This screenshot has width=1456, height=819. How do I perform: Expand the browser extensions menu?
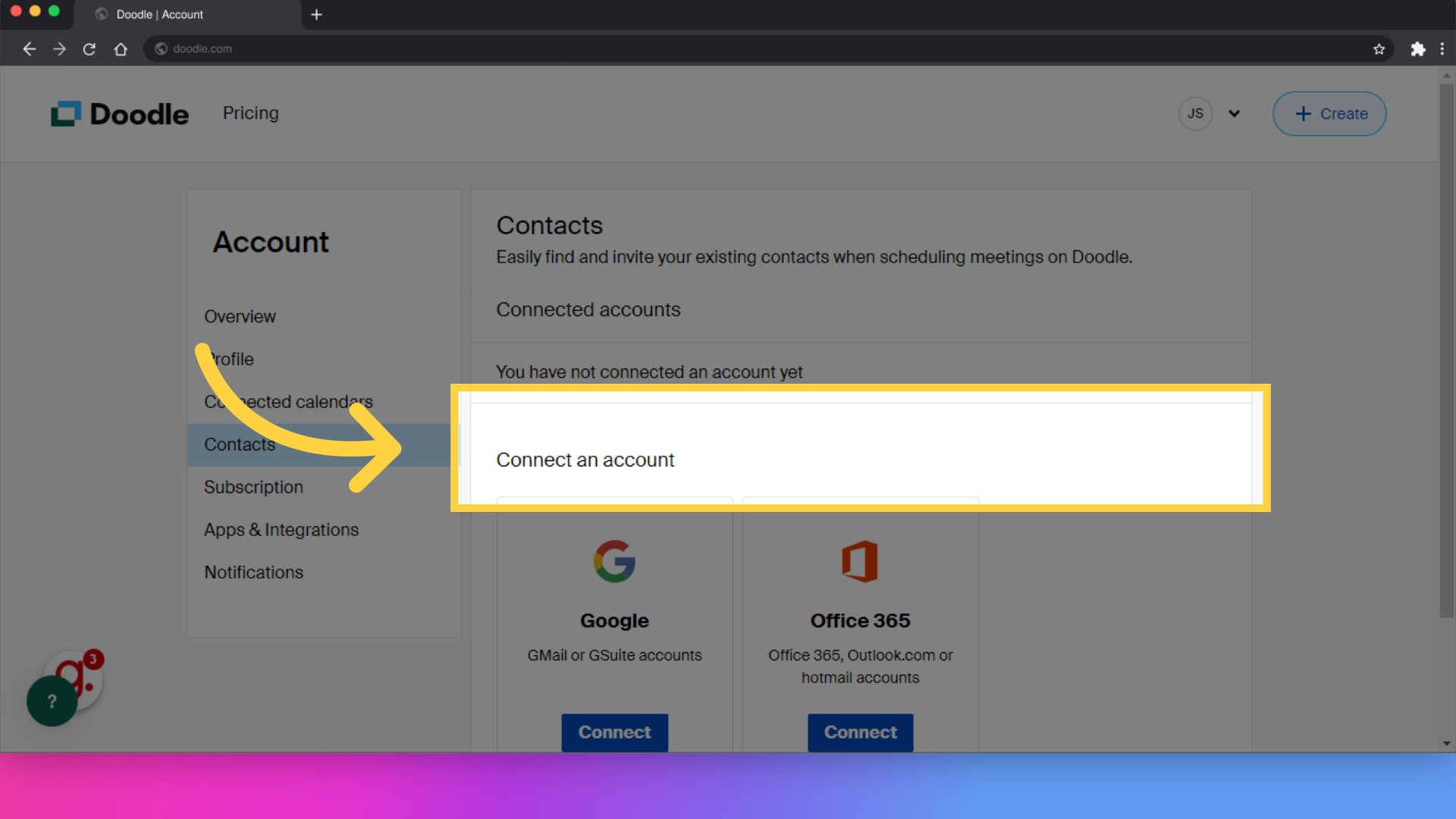pos(1418,48)
